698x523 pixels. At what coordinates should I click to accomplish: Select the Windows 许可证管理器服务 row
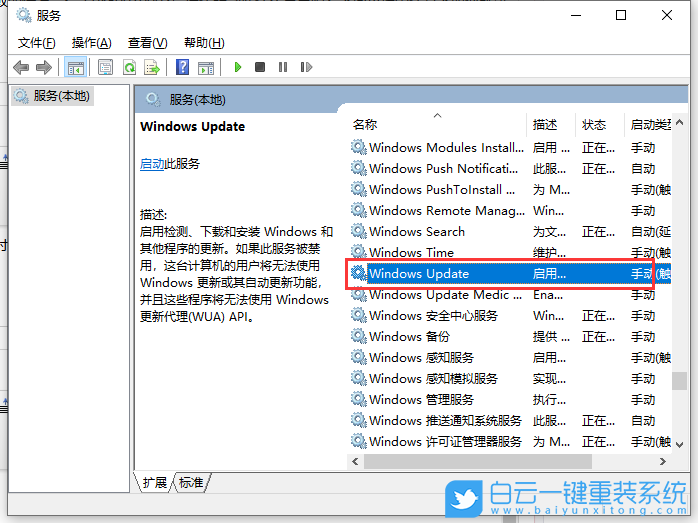coord(510,442)
